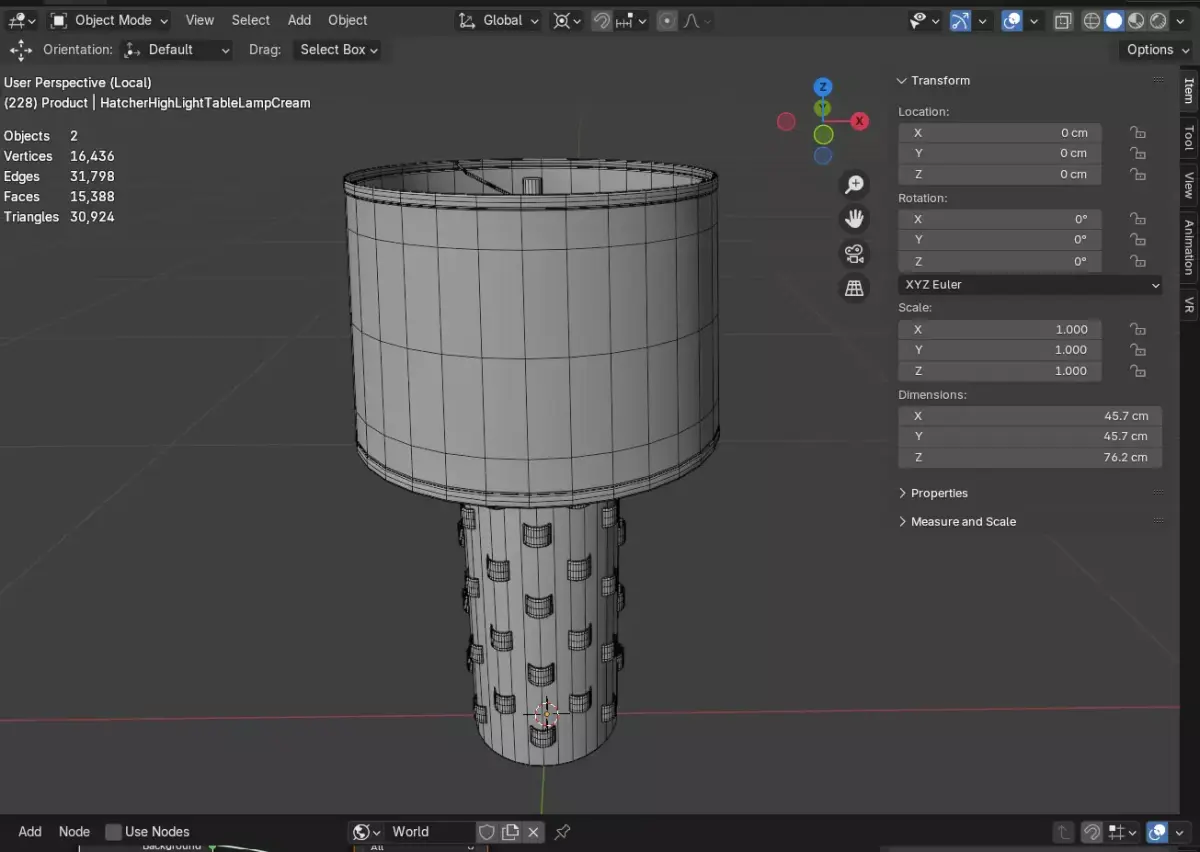Unlink World with the X button

[x=534, y=832]
